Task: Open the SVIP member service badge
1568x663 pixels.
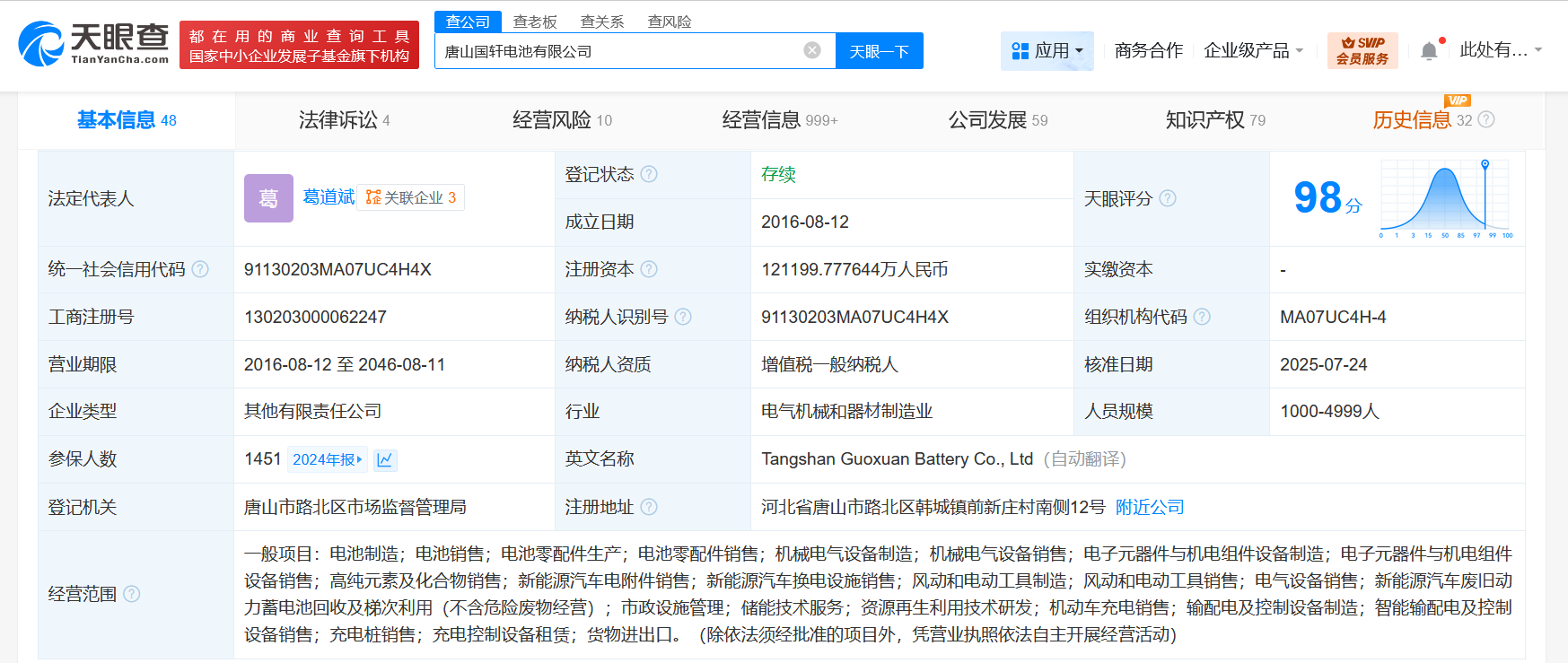Action: coord(1362,50)
